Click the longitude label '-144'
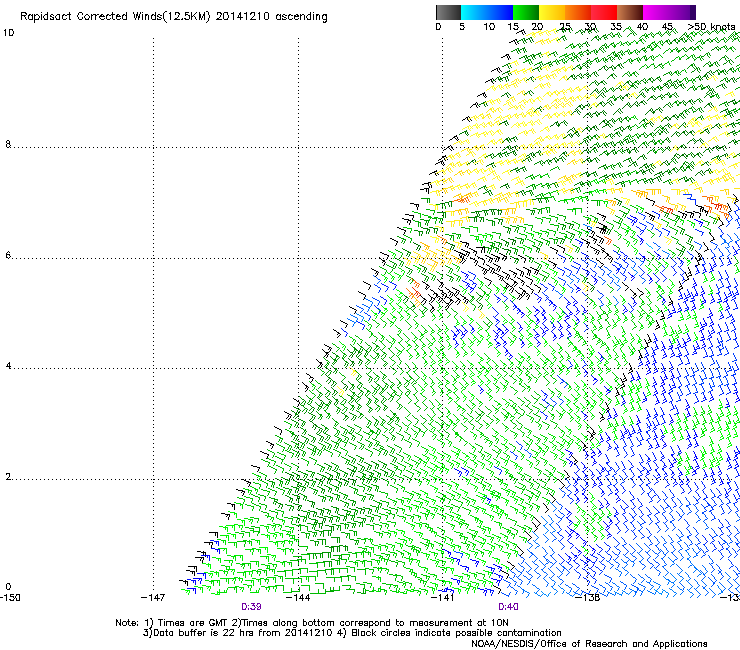The width and height of the screenshot is (740, 650). pos(298,598)
